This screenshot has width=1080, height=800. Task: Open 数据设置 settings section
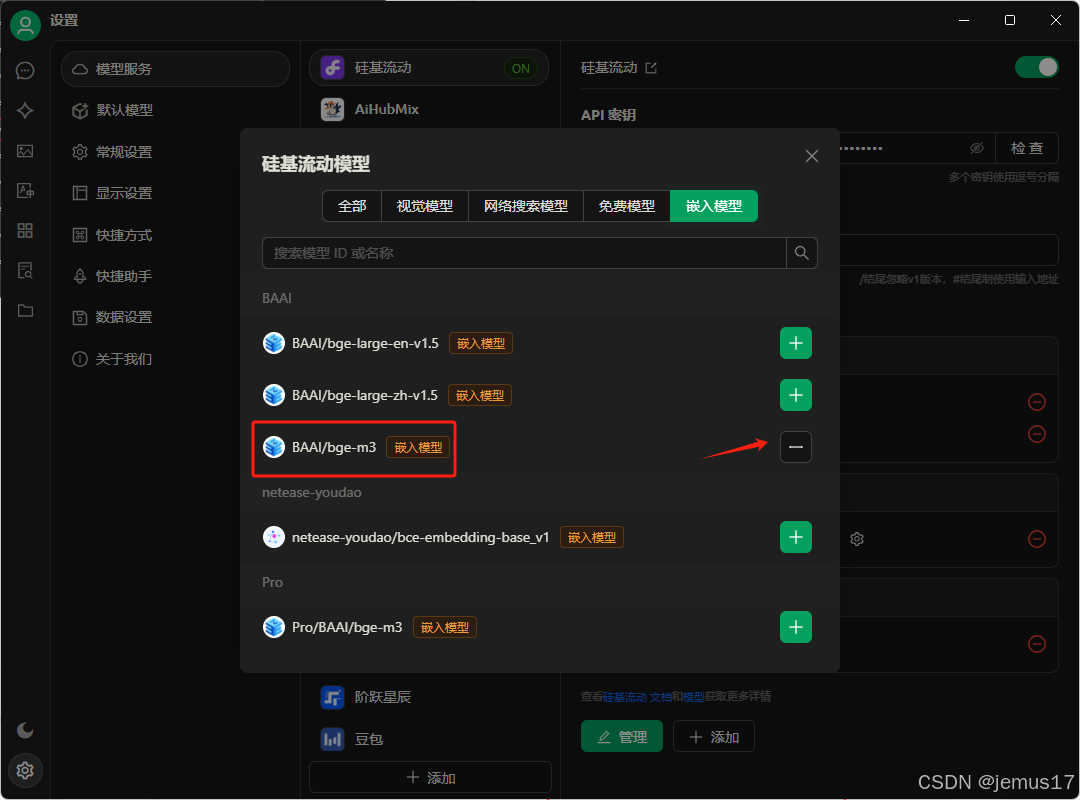point(176,317)
